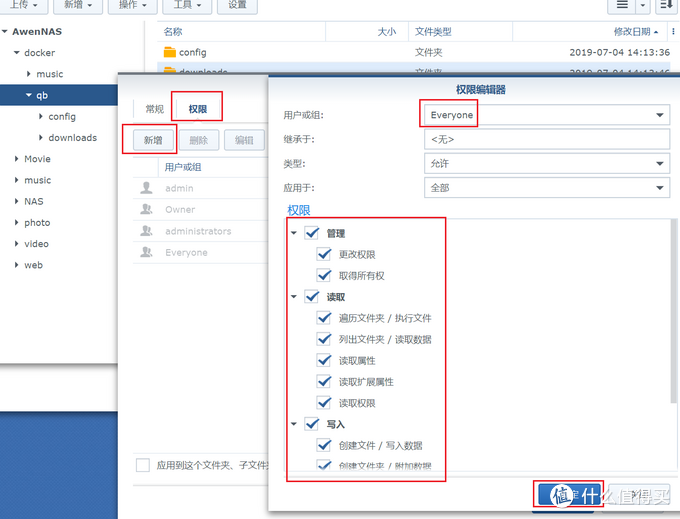Open the 应用于 全部 dropdown
680x519 pixels.
660,188
